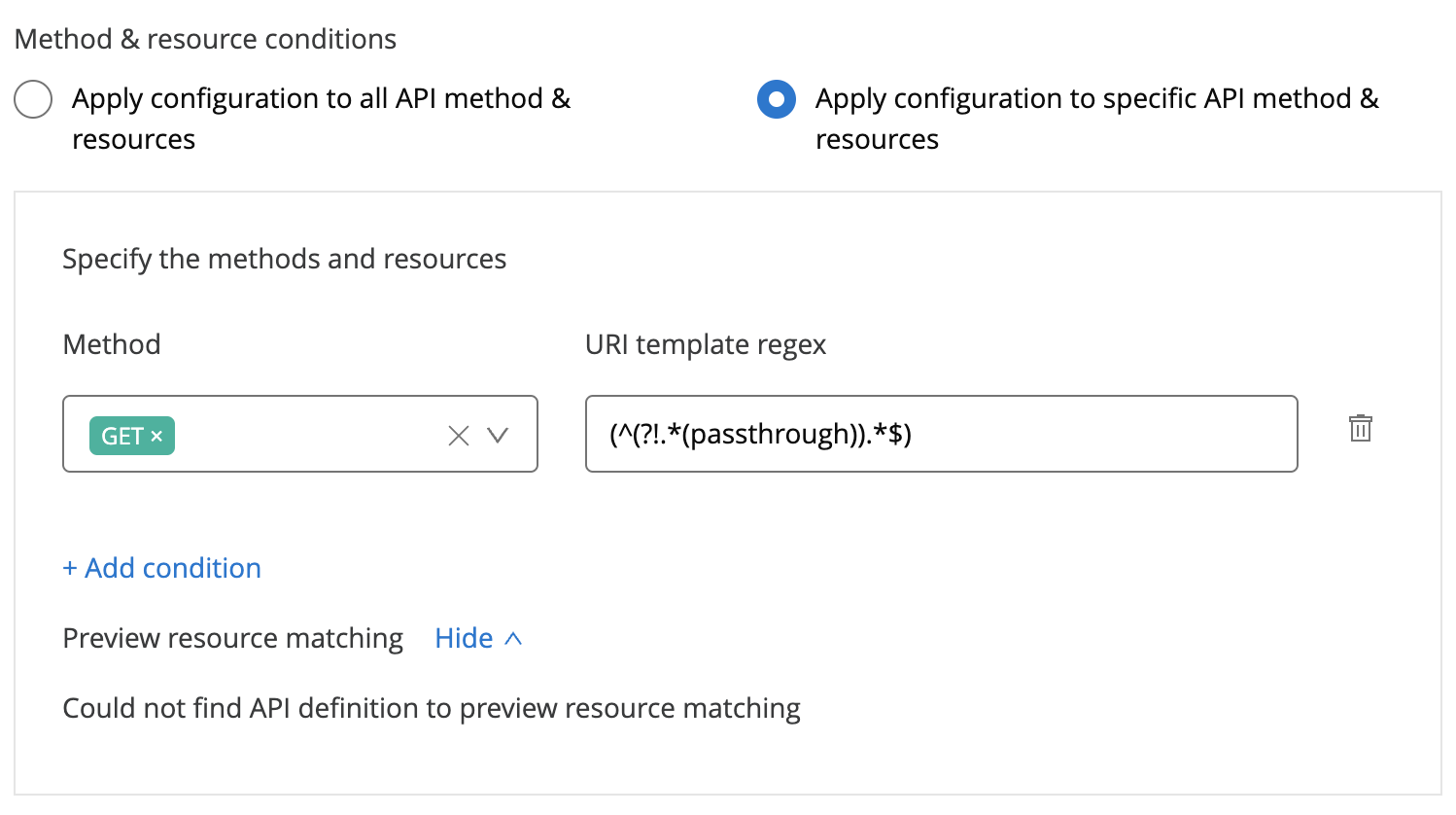
Task: Click the 'Hide' preview link
Action: pos(464,638)
